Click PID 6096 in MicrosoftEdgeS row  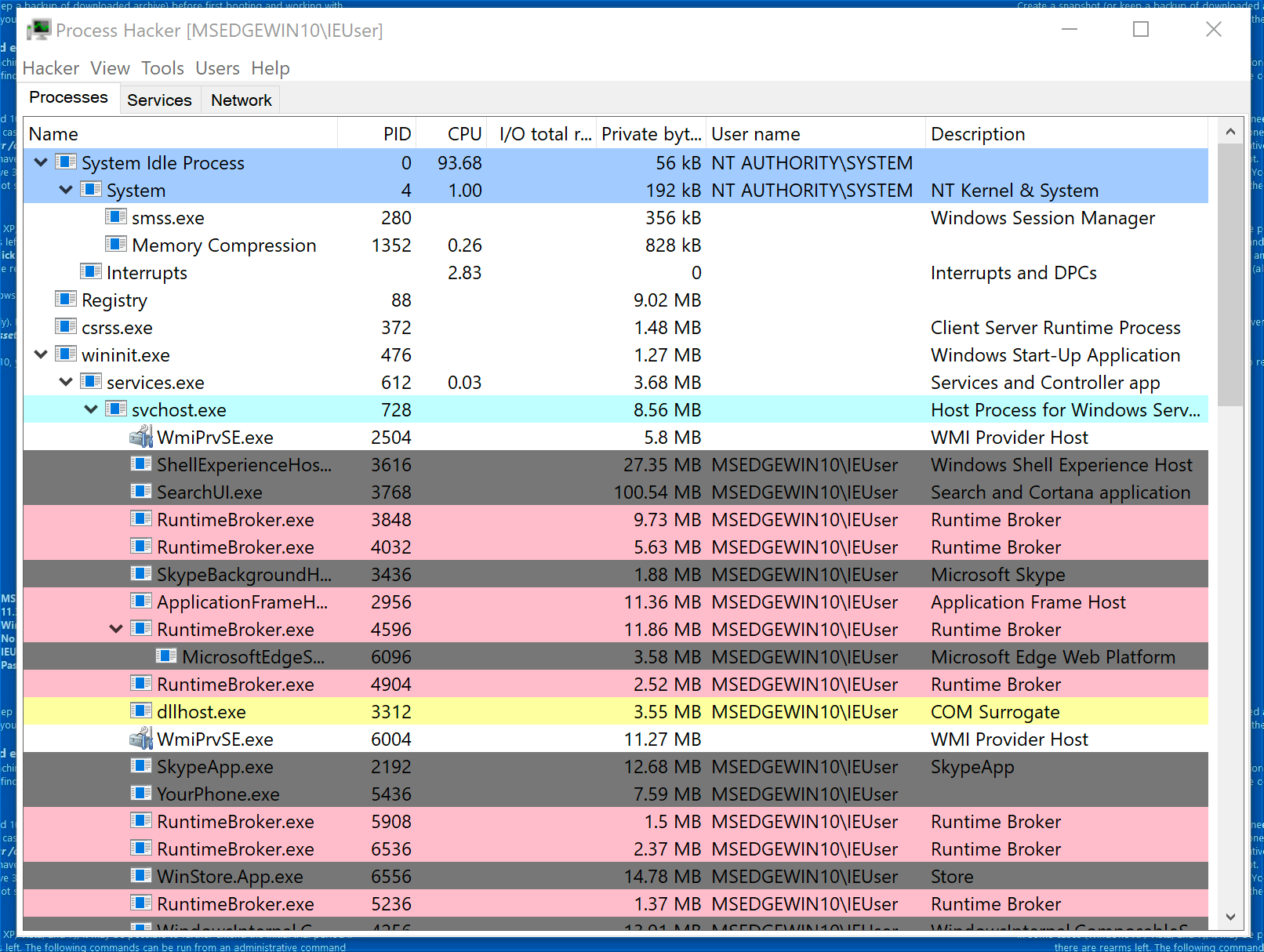[x=391, y=657]
